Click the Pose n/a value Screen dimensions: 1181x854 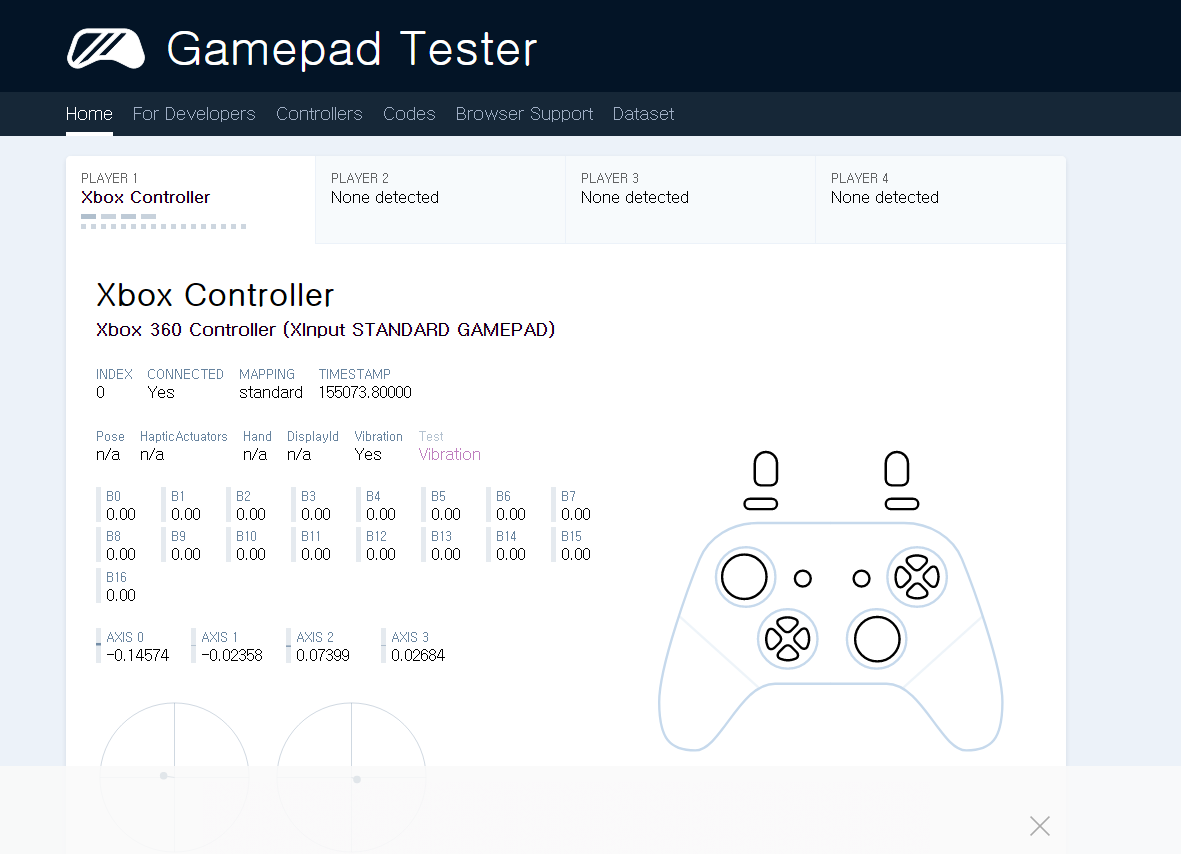(x=108, y=454)
